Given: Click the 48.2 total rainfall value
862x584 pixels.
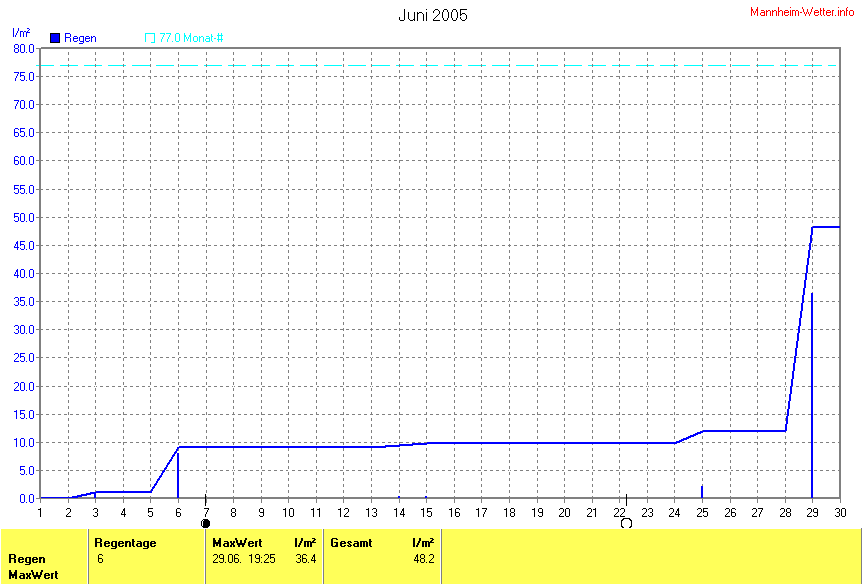Looking at the screenshot, I should pos(424,559).
